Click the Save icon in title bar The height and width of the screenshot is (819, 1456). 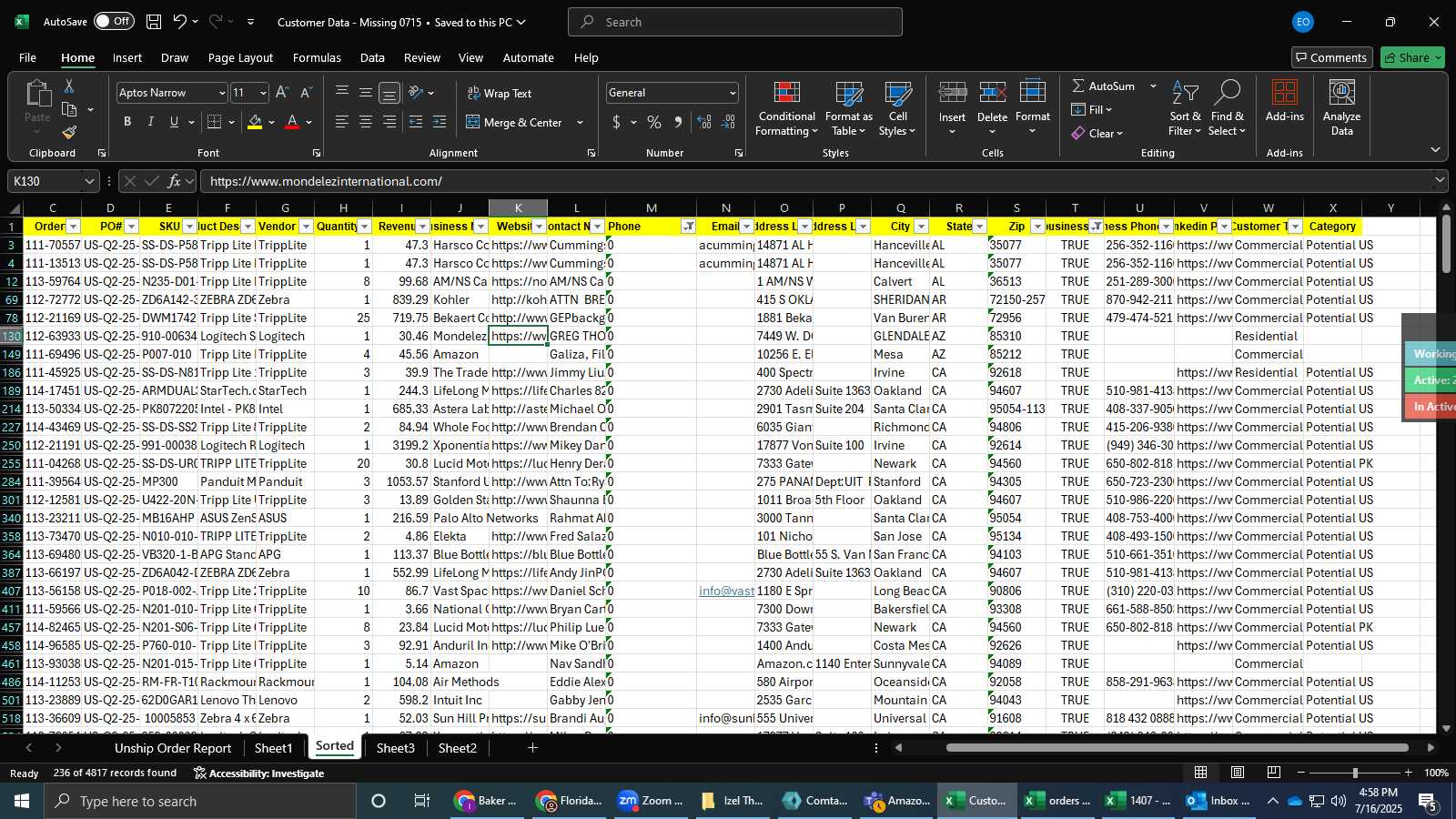[154, 22]
